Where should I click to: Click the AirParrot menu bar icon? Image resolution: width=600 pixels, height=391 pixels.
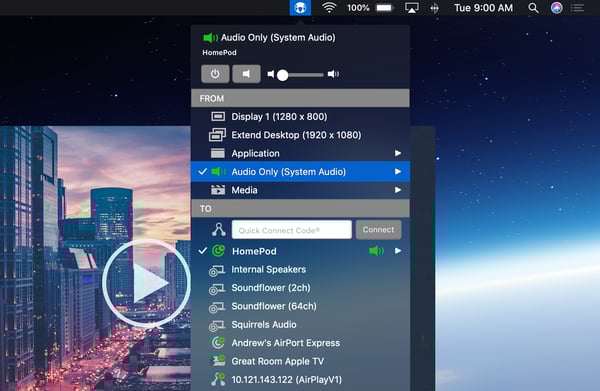[300, 8]
